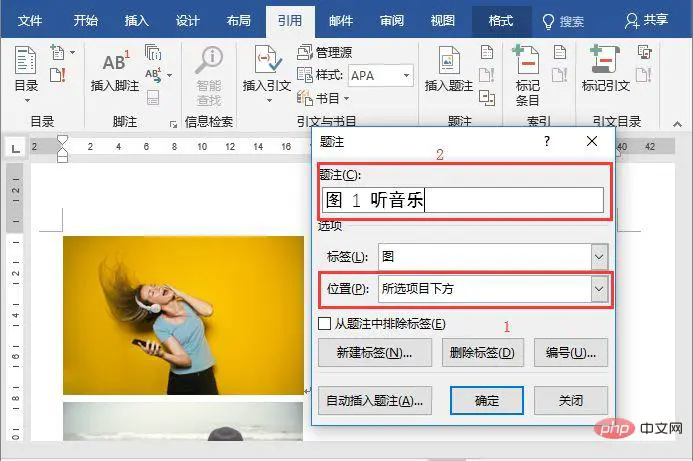The width and height of the screenshot is (693, 461).
Task: Click Insert Table of Figures icon
Action: 487,52
